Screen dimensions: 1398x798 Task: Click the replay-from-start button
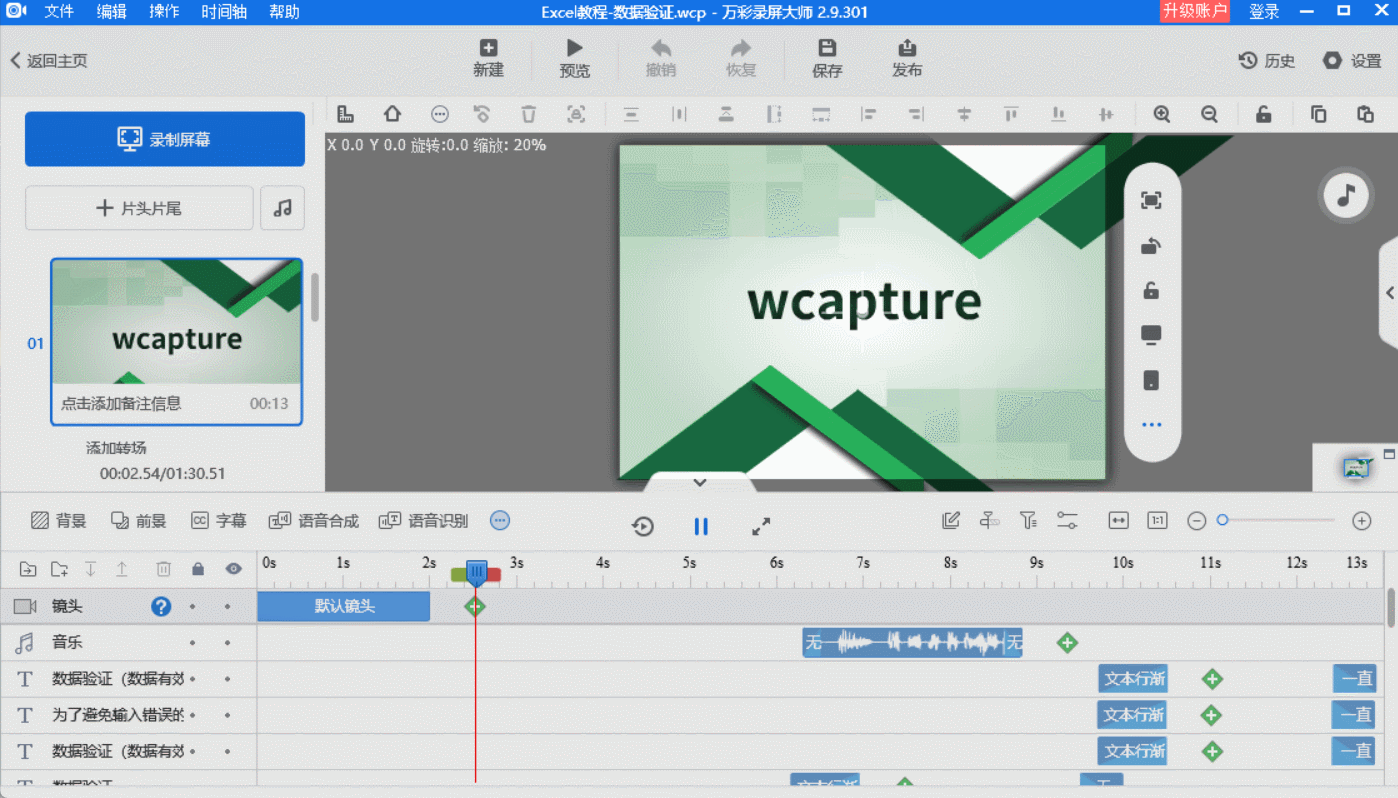coord(643,526)
